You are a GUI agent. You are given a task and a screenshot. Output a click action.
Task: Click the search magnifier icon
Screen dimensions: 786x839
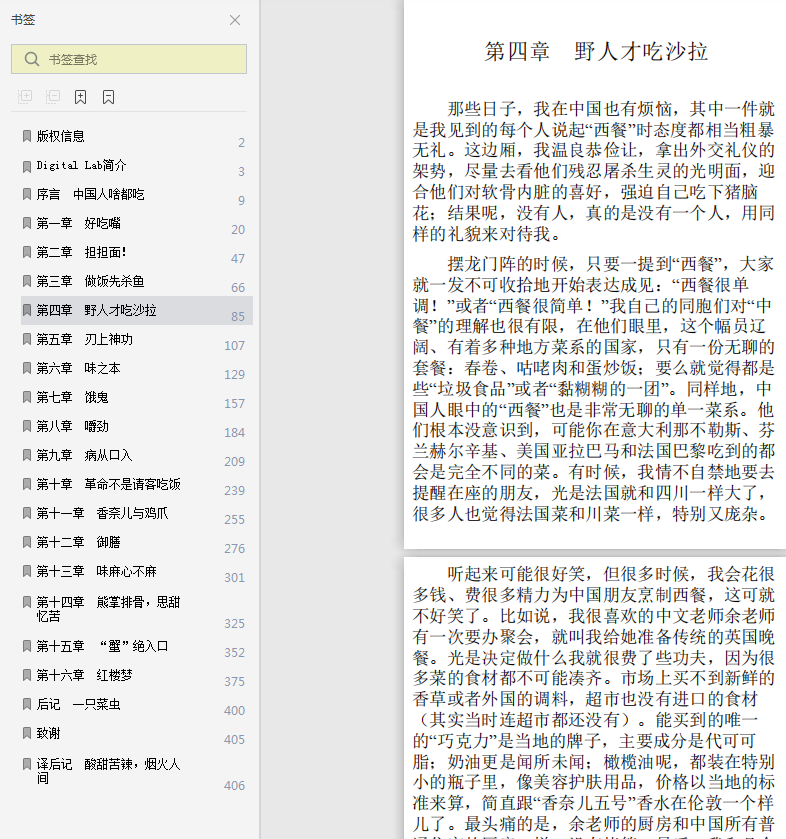(32, 59)
